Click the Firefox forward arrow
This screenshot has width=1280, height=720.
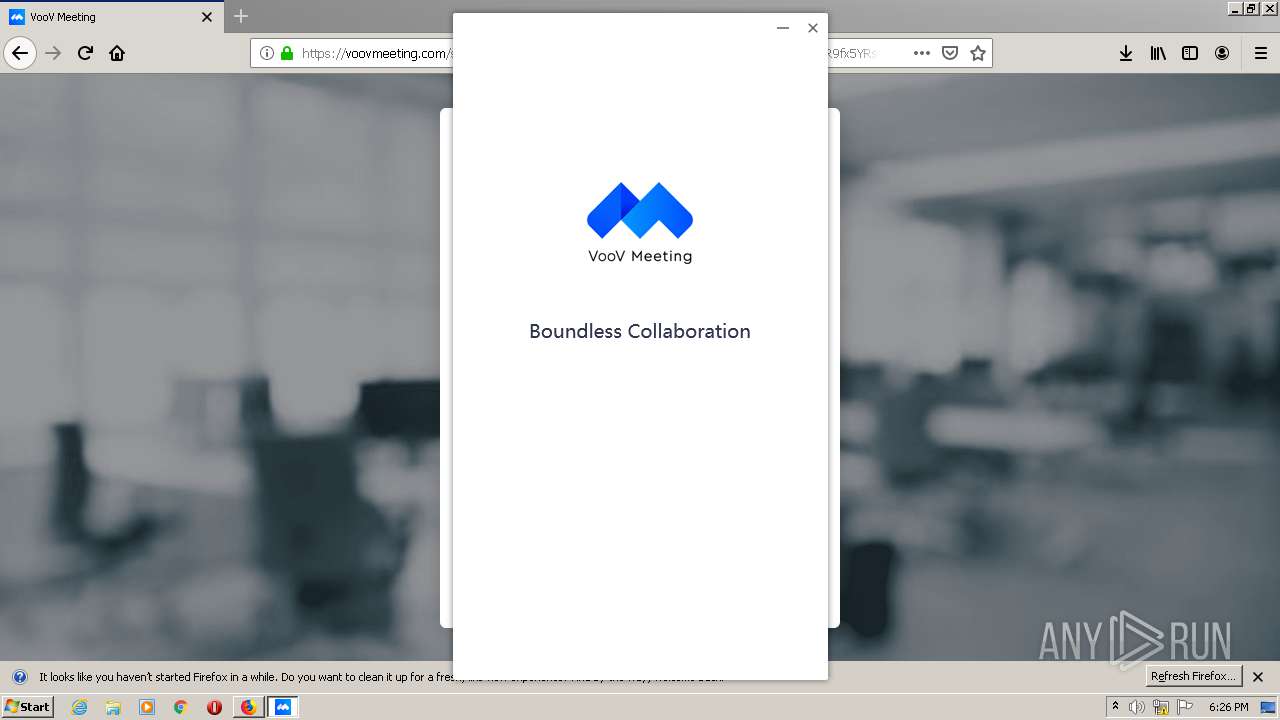coord(54,53)
